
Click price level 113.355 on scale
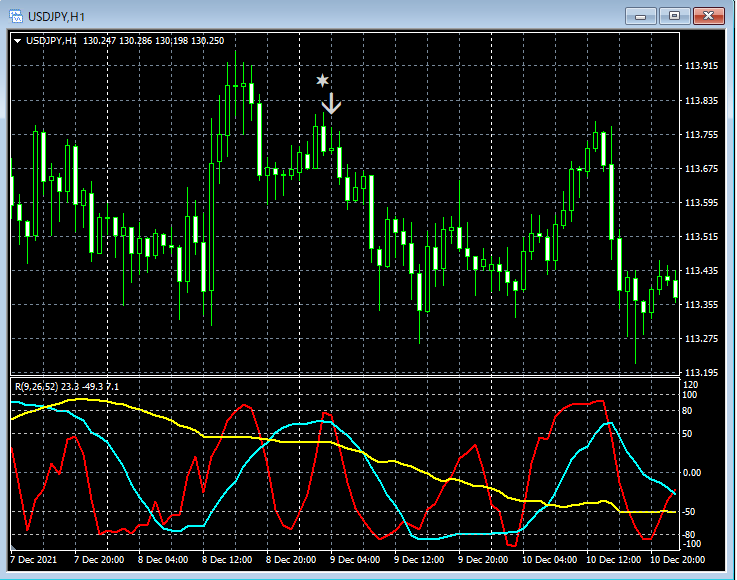701,305
